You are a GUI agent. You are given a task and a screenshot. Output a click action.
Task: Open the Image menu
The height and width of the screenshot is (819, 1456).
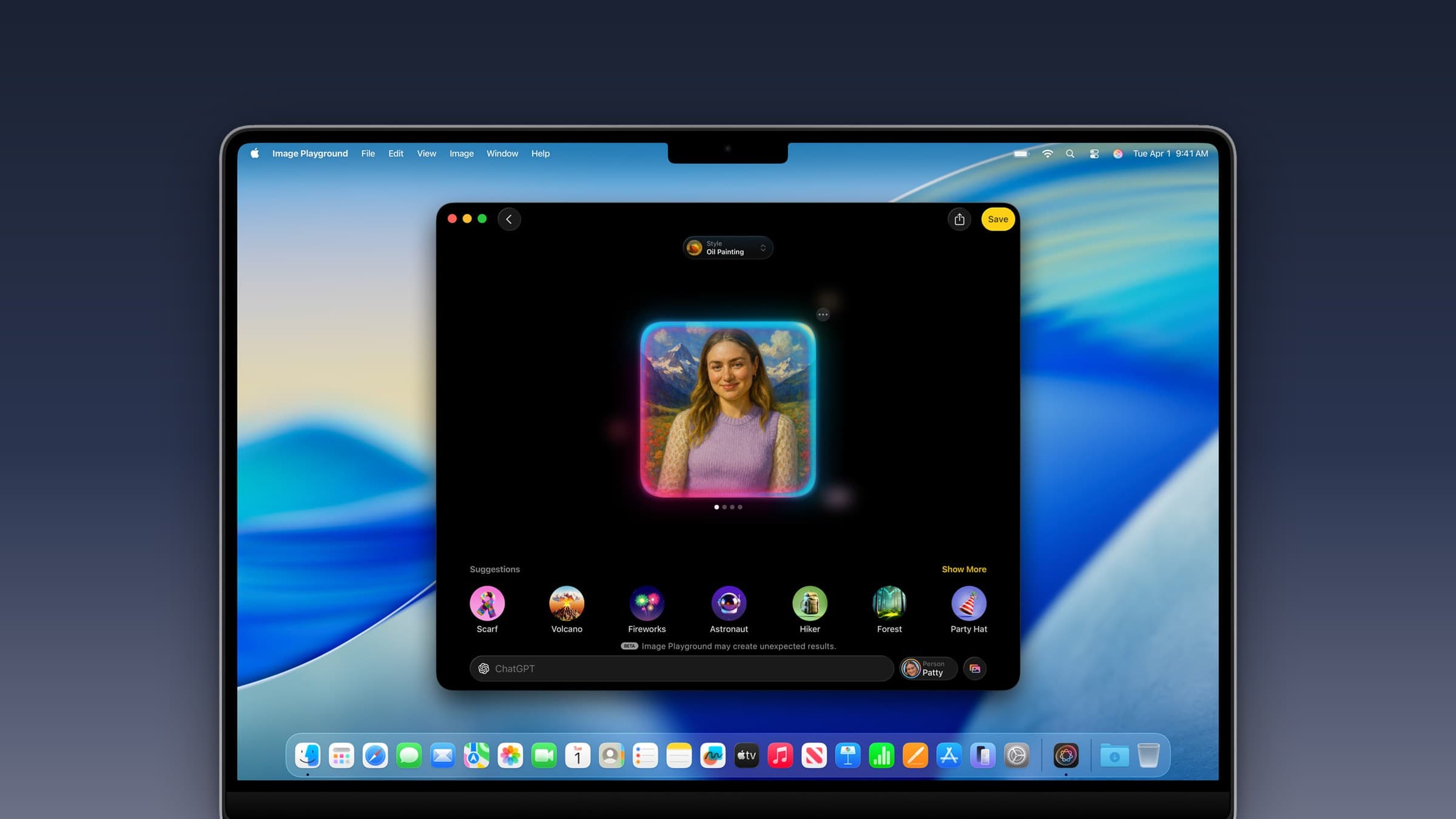click(x=462, y=153)
